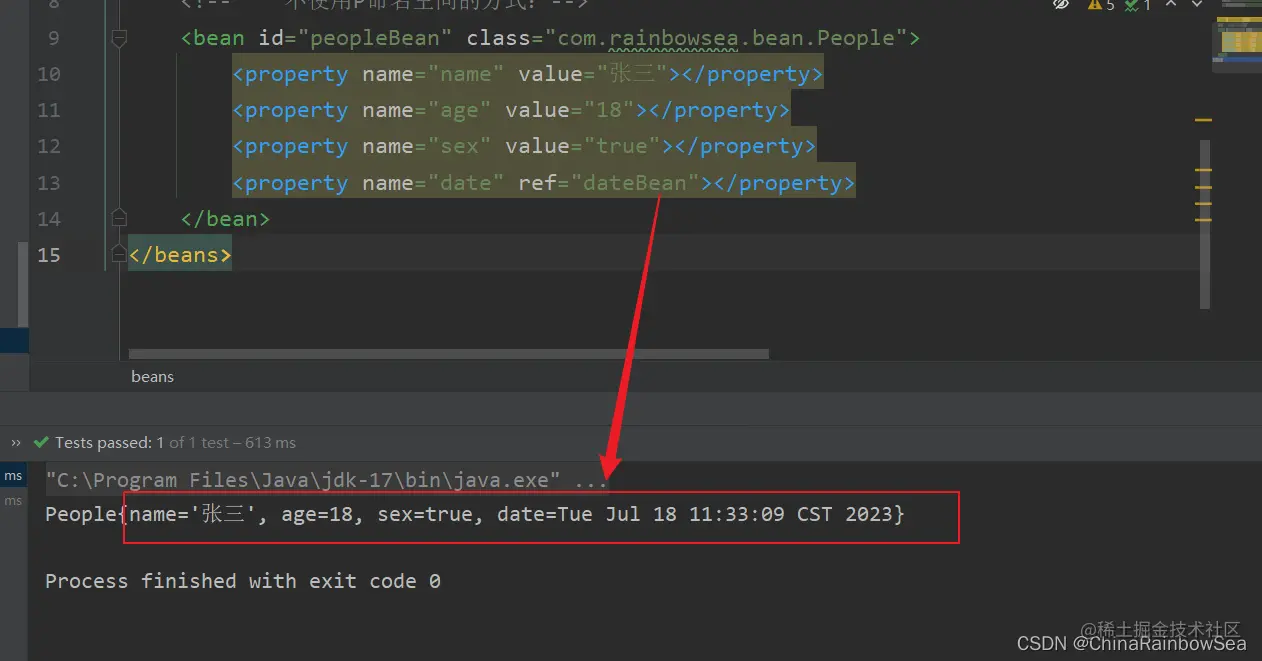Click the editor horizontal scrollbar
The image size is (1262, 661).
coord(448,353)
